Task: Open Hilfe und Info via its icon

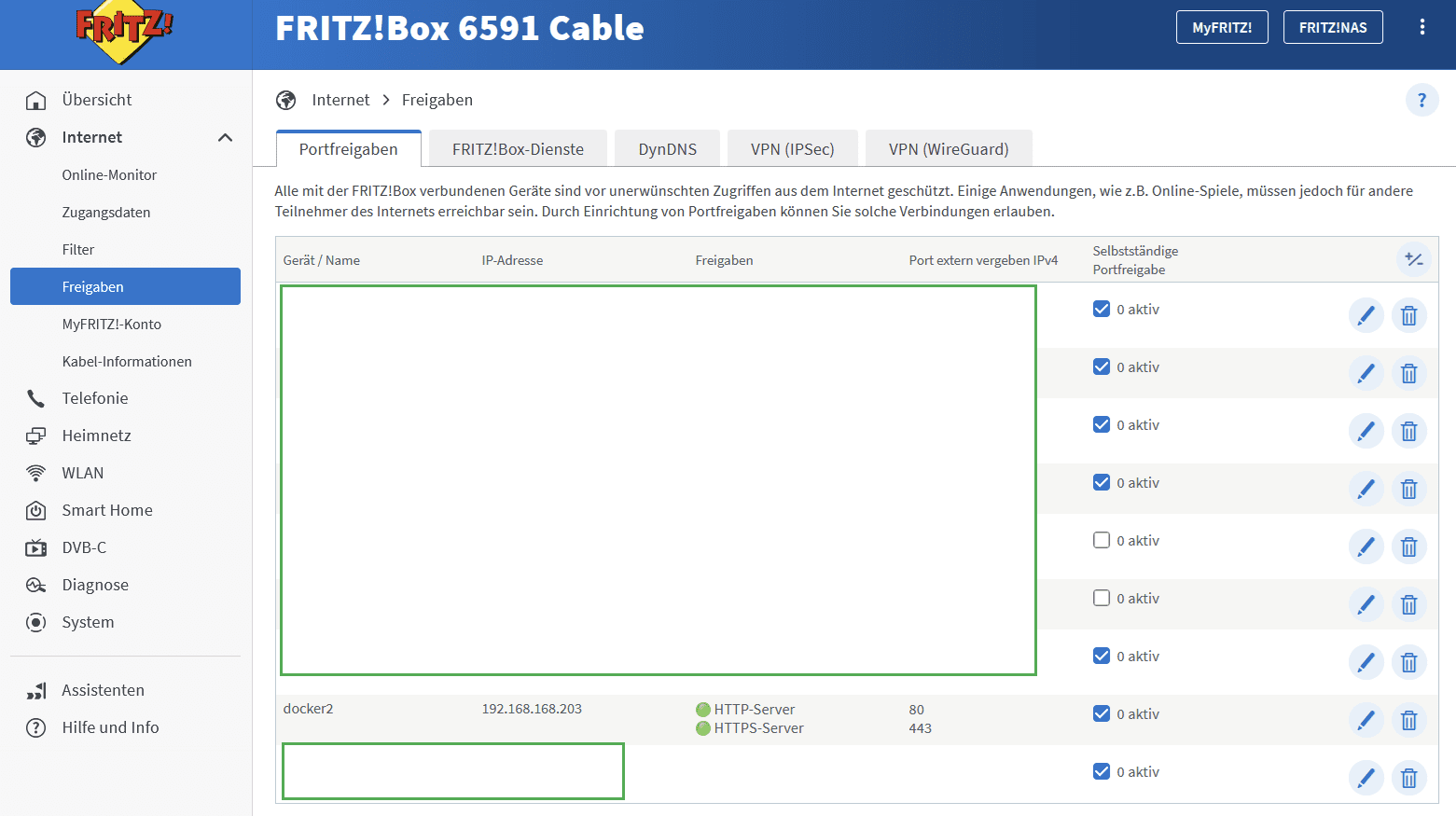Action: click(x=35, y=727)
